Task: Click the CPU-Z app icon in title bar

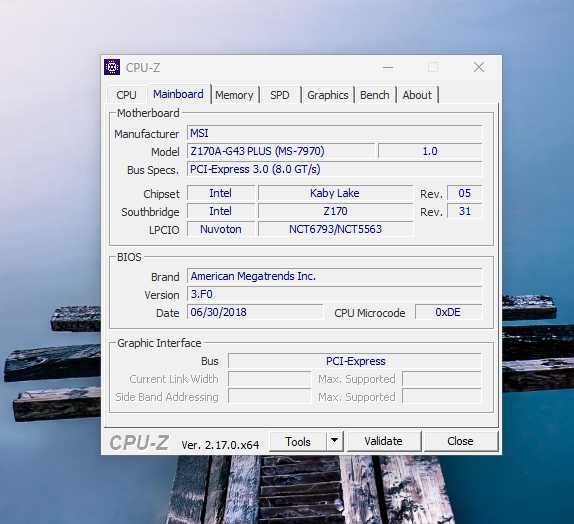Action: click(112, 67)
